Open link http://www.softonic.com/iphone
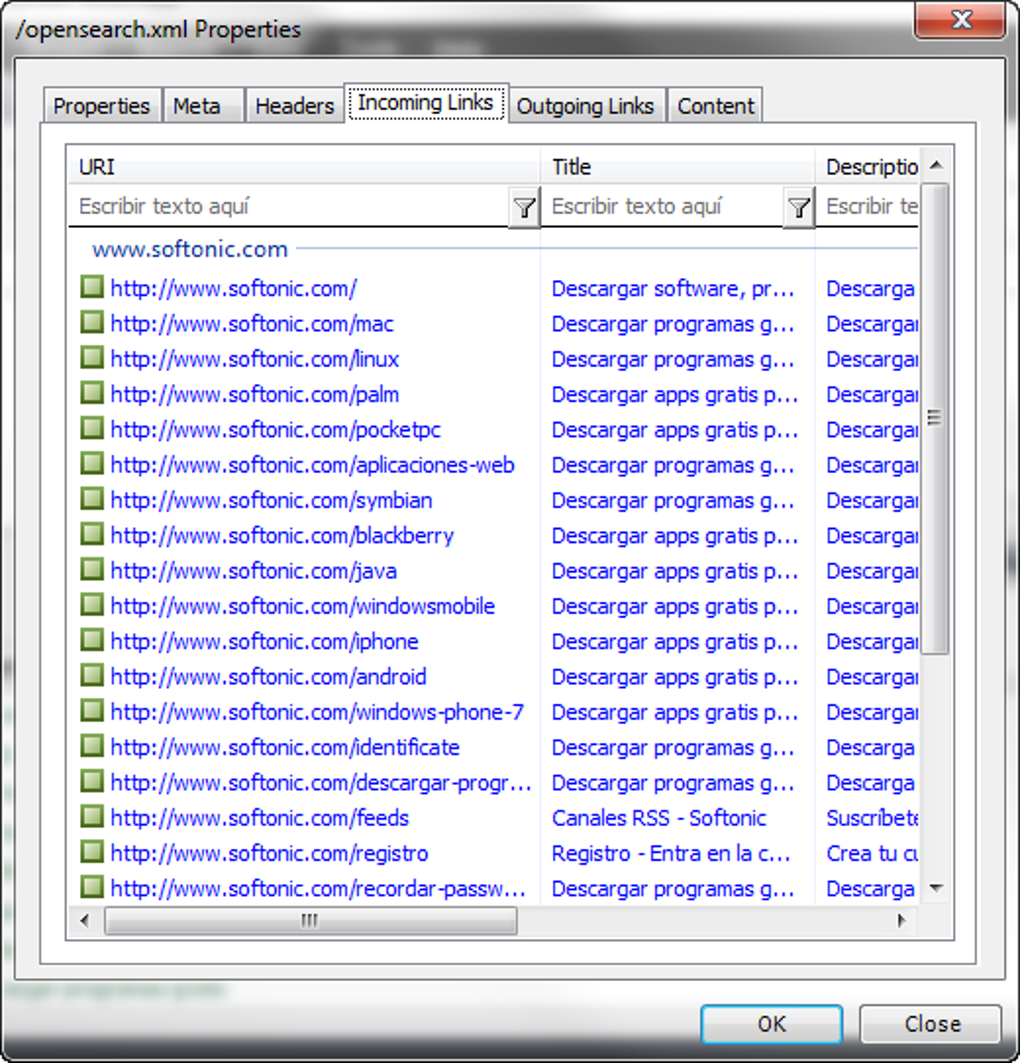 point(264,641)
